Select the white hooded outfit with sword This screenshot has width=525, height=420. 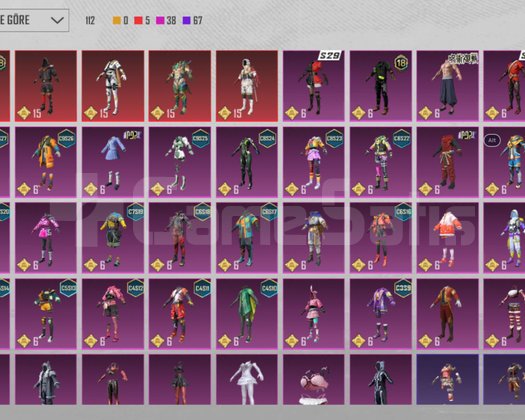click(x=247, y=86)
